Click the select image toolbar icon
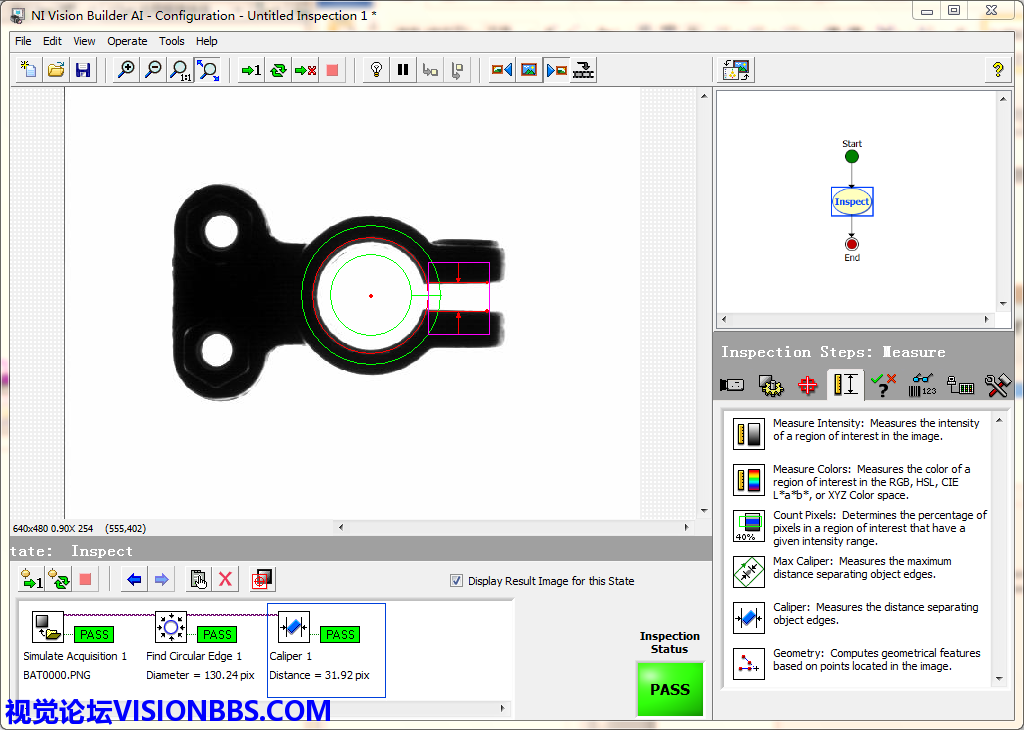 point(529,70)
